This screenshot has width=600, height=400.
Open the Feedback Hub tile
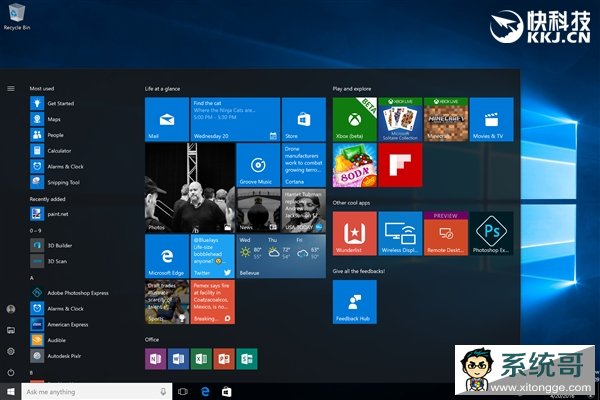[x=355, y=302]
